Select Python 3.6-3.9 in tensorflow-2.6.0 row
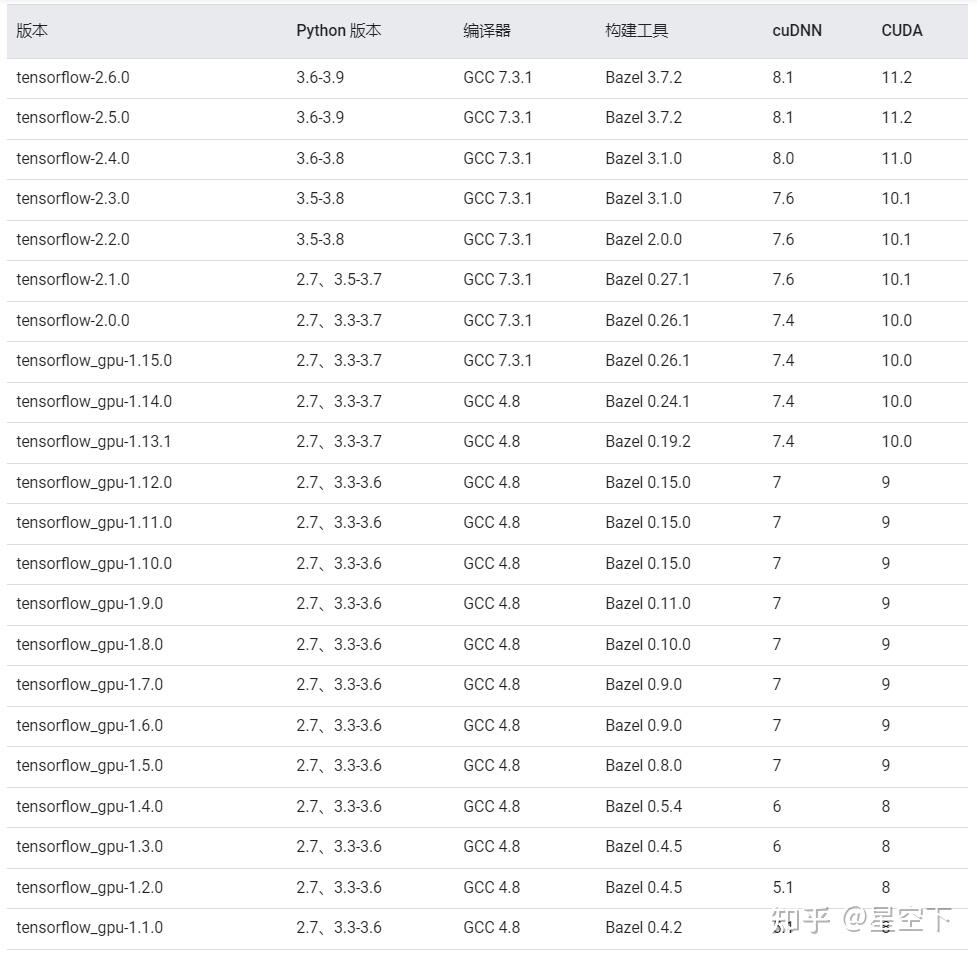977x959 pixels. coord(320,77)
